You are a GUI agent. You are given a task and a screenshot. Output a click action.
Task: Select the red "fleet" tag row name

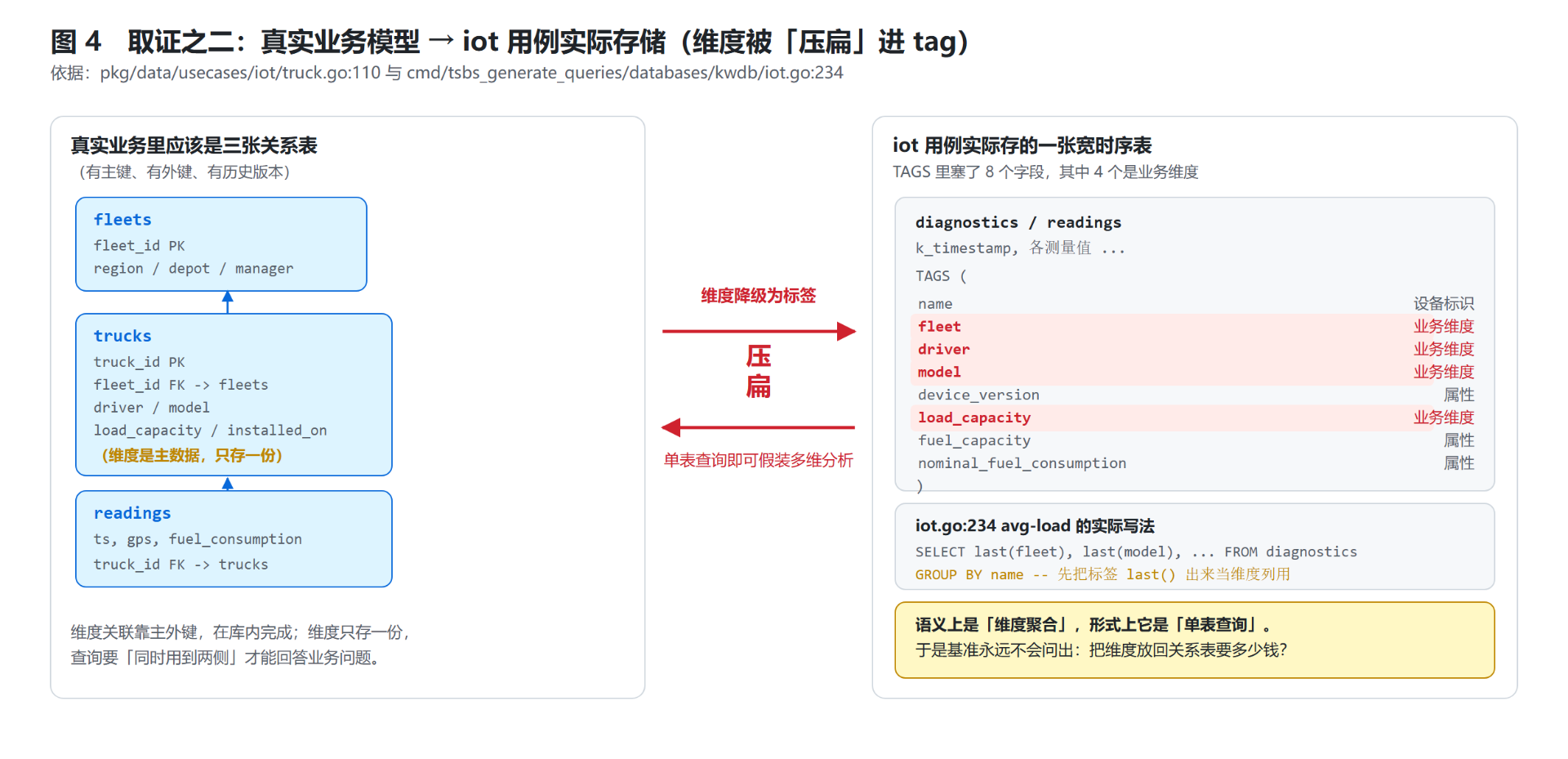coord(939,327)
